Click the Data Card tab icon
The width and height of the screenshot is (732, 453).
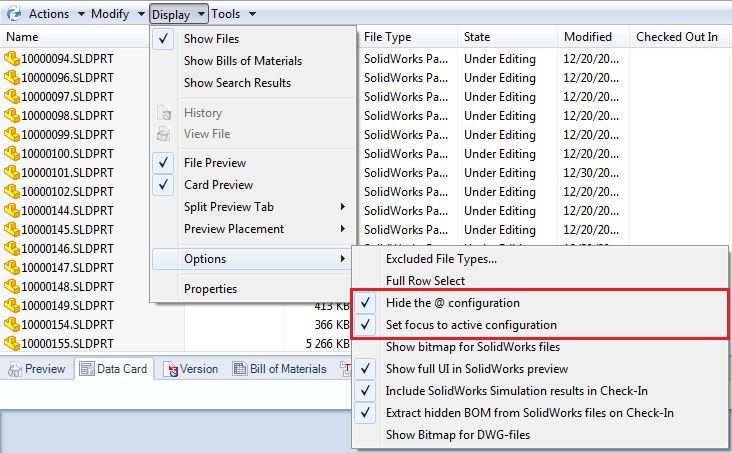tap(86, 369)
